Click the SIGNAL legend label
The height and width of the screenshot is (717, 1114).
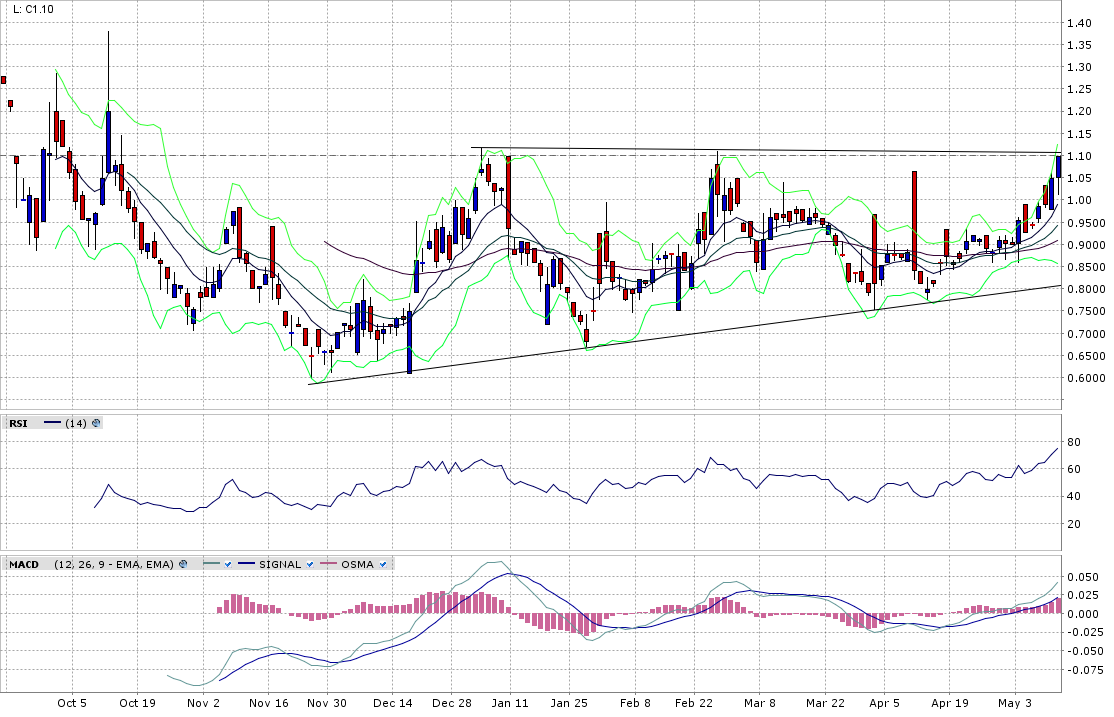point(279,564)
